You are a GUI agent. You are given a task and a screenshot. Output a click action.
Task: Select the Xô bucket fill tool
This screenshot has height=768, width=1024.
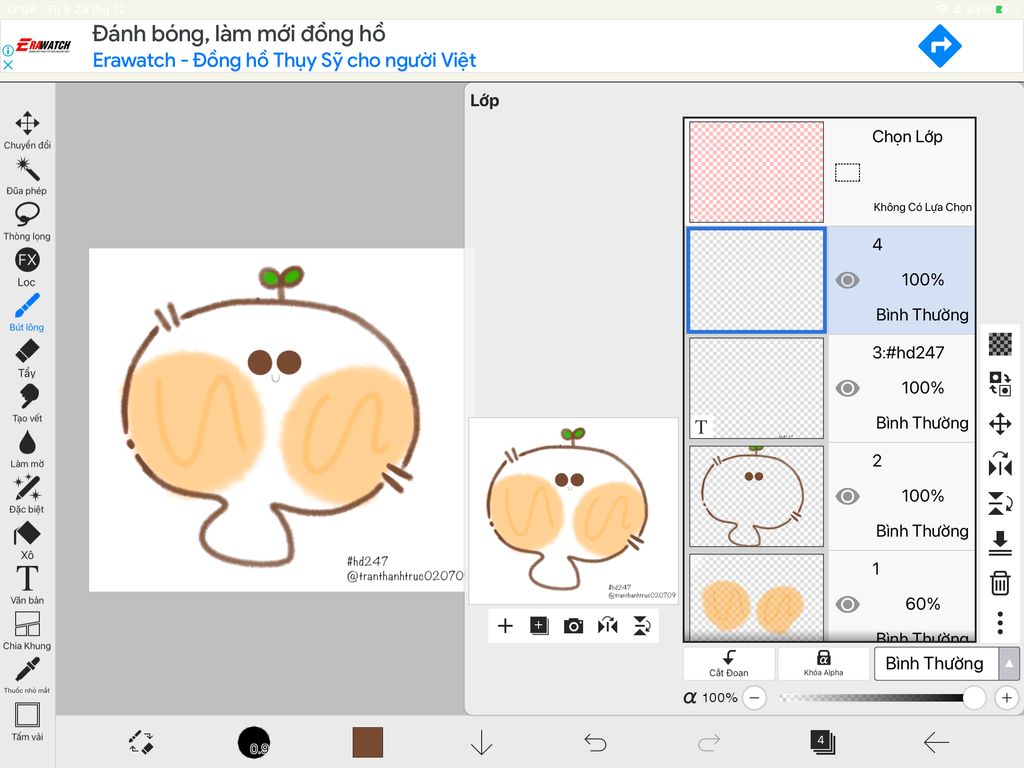tap(27, 540)
